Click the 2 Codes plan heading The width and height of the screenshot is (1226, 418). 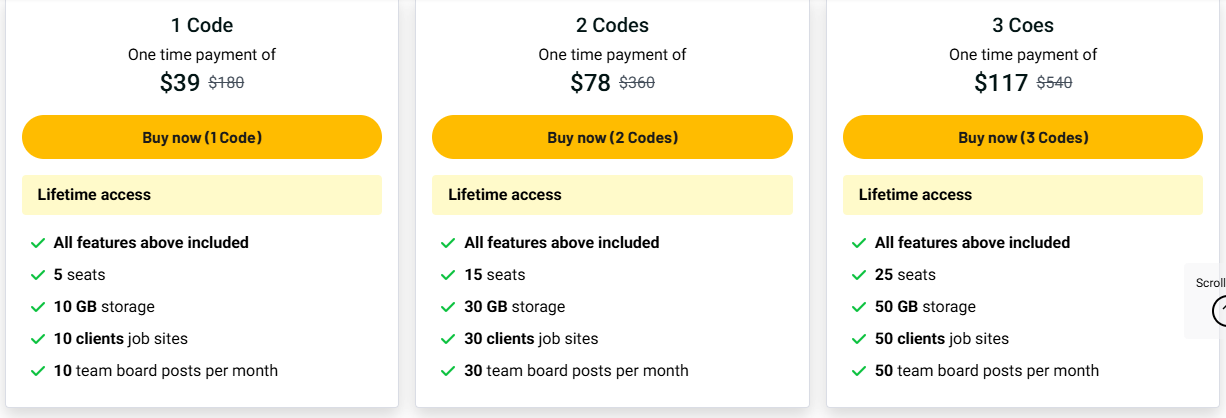pyautogui.click(x=612, y=25)
